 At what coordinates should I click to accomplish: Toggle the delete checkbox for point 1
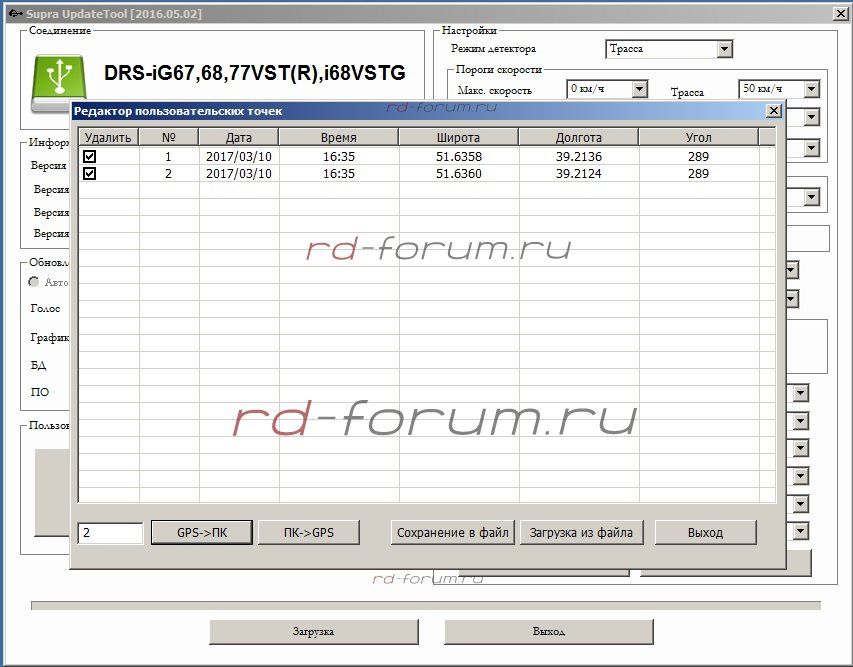click(x=90, y=157)
